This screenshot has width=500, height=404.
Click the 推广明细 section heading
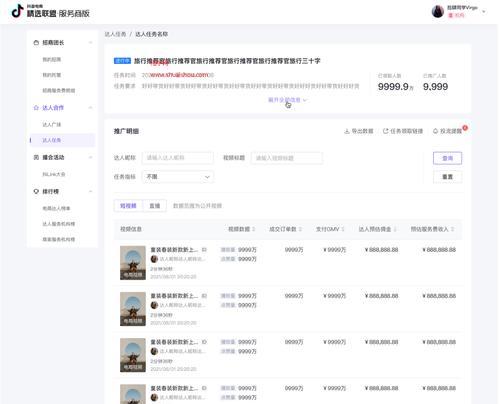tap(126, 131)
